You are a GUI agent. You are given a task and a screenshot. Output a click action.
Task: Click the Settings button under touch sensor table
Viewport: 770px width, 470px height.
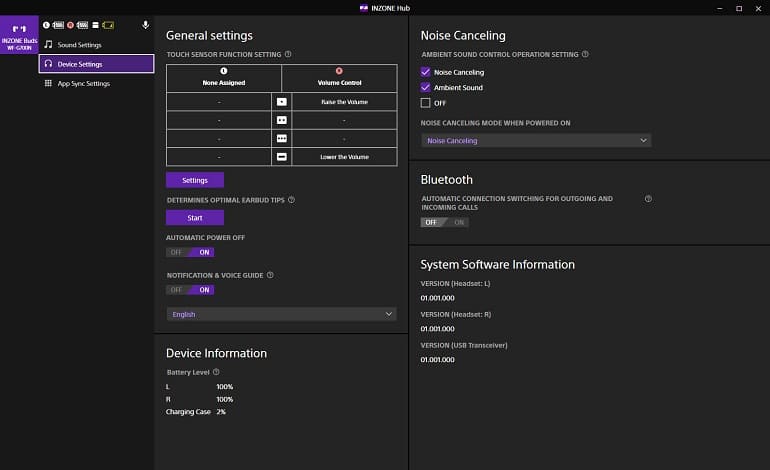pyautogui.click(x=195, y=180)
